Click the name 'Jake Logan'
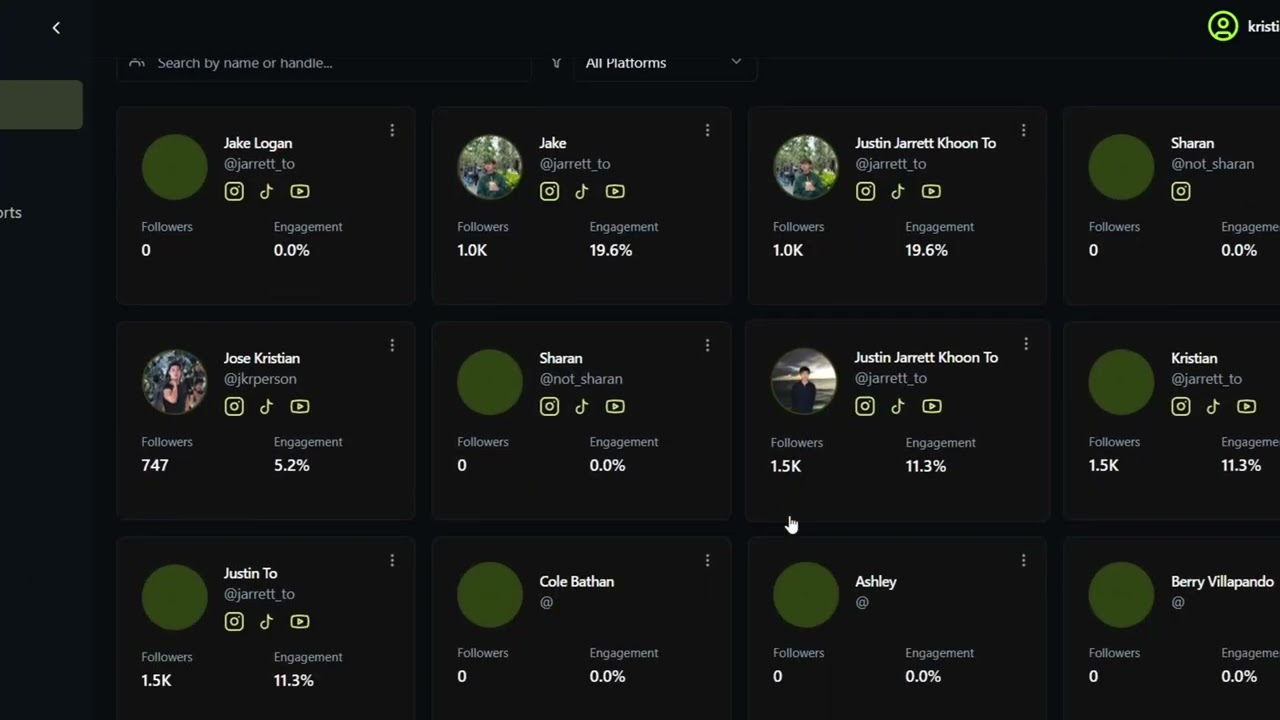The image size is (1280, 720). tap(258, 143)
